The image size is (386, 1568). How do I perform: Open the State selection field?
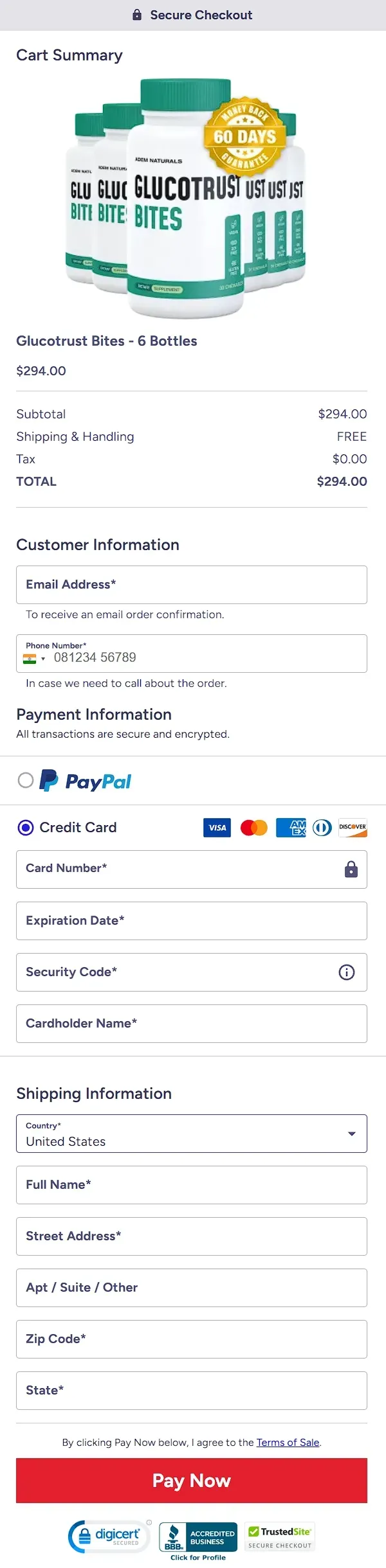click(192, 1391)
